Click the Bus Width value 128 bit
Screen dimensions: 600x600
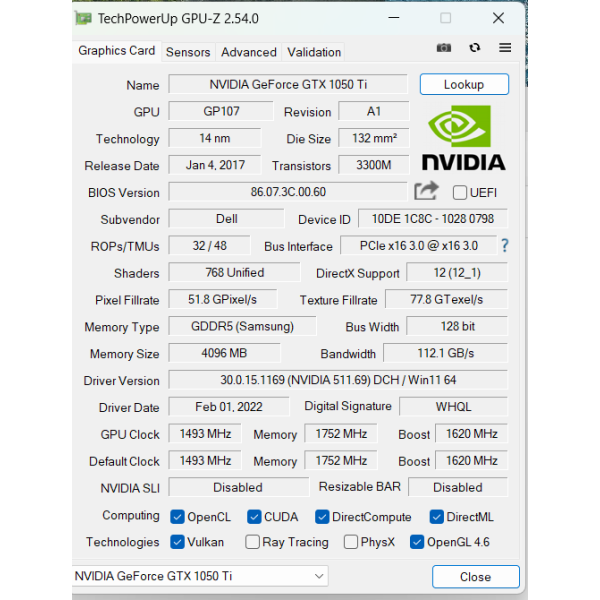[x=457, y=326]
